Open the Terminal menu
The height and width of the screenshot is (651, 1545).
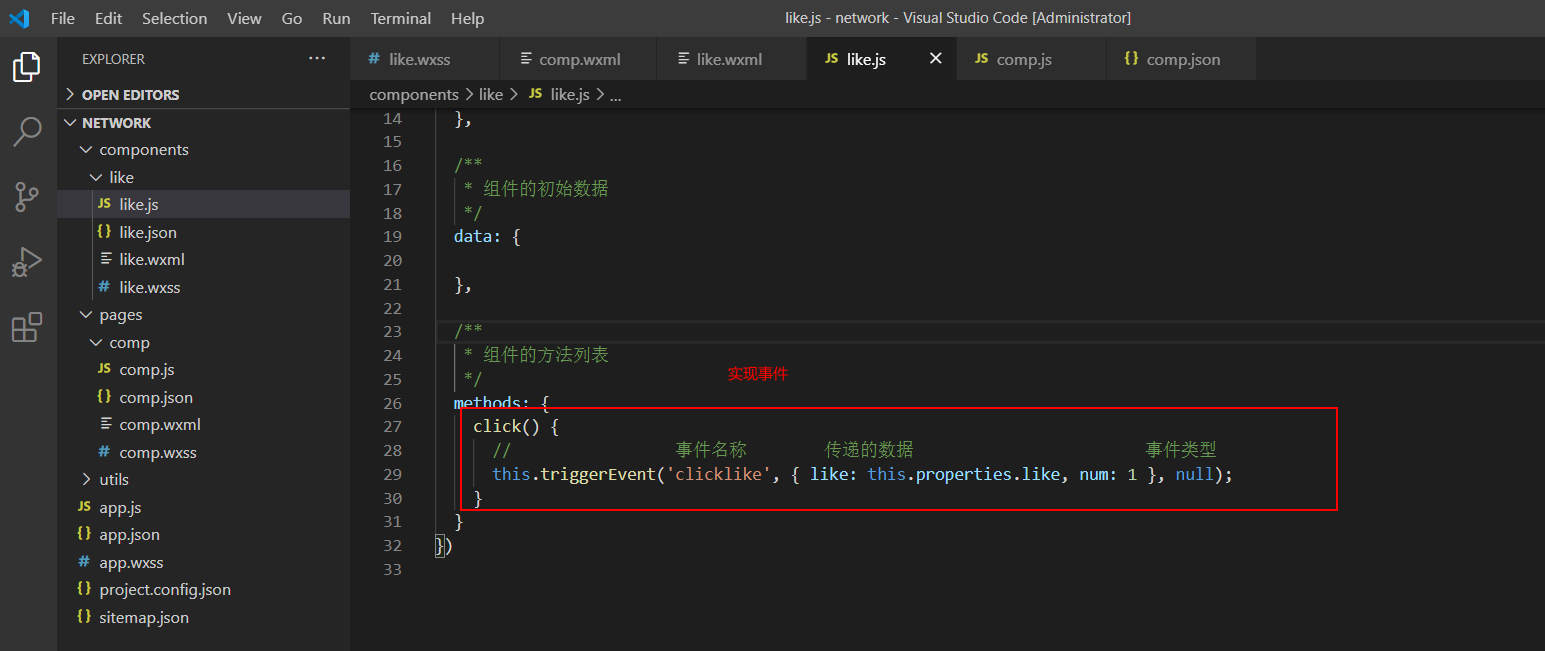tap(399, 18)
